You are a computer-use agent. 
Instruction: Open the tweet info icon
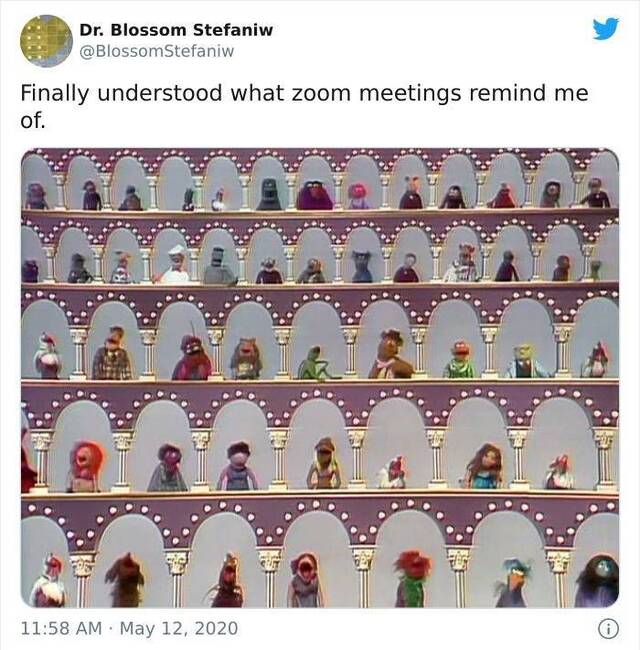tap(607, 629)
